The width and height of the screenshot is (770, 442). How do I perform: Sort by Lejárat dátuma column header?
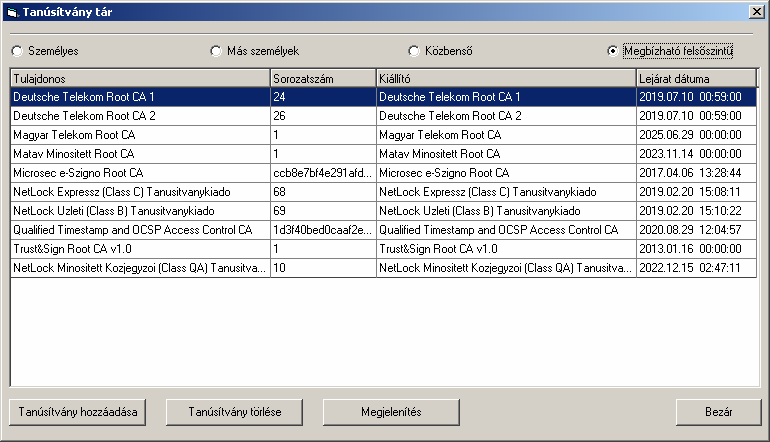point(696,79)
